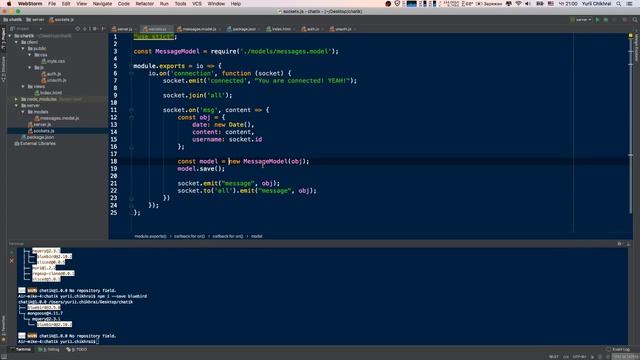Close terminal session with red X icon
This screenshot has height=360, width=640.
[11, 260]
